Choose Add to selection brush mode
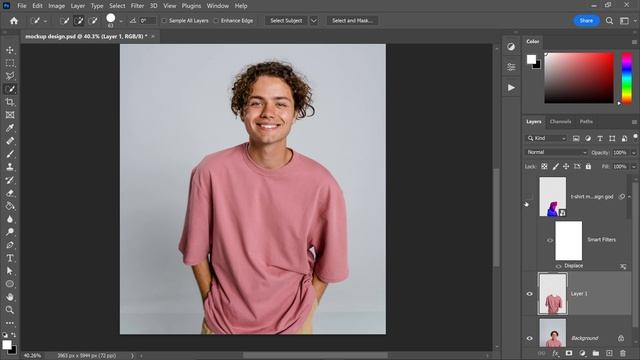 tap(79, 21)
